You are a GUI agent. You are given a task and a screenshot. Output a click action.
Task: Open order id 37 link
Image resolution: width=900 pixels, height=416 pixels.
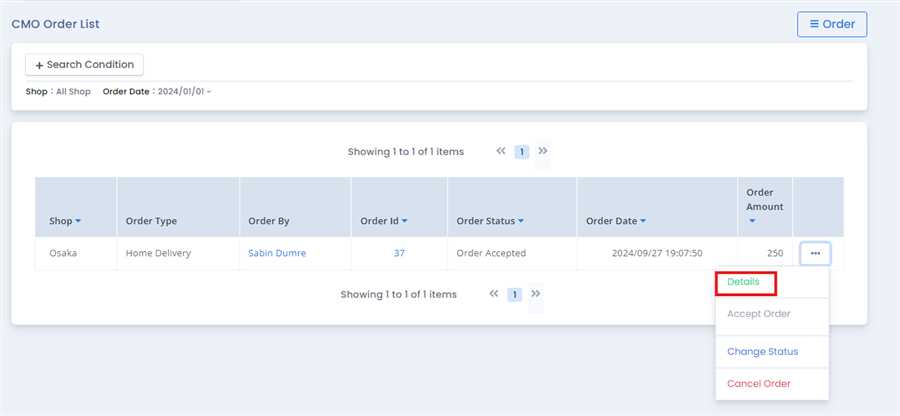(399, 254)
